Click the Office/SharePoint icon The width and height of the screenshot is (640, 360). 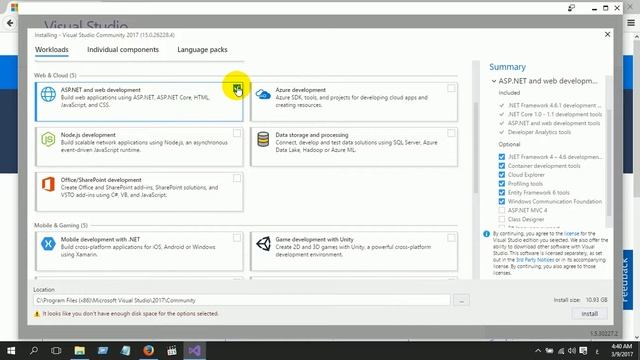point(48,184)
